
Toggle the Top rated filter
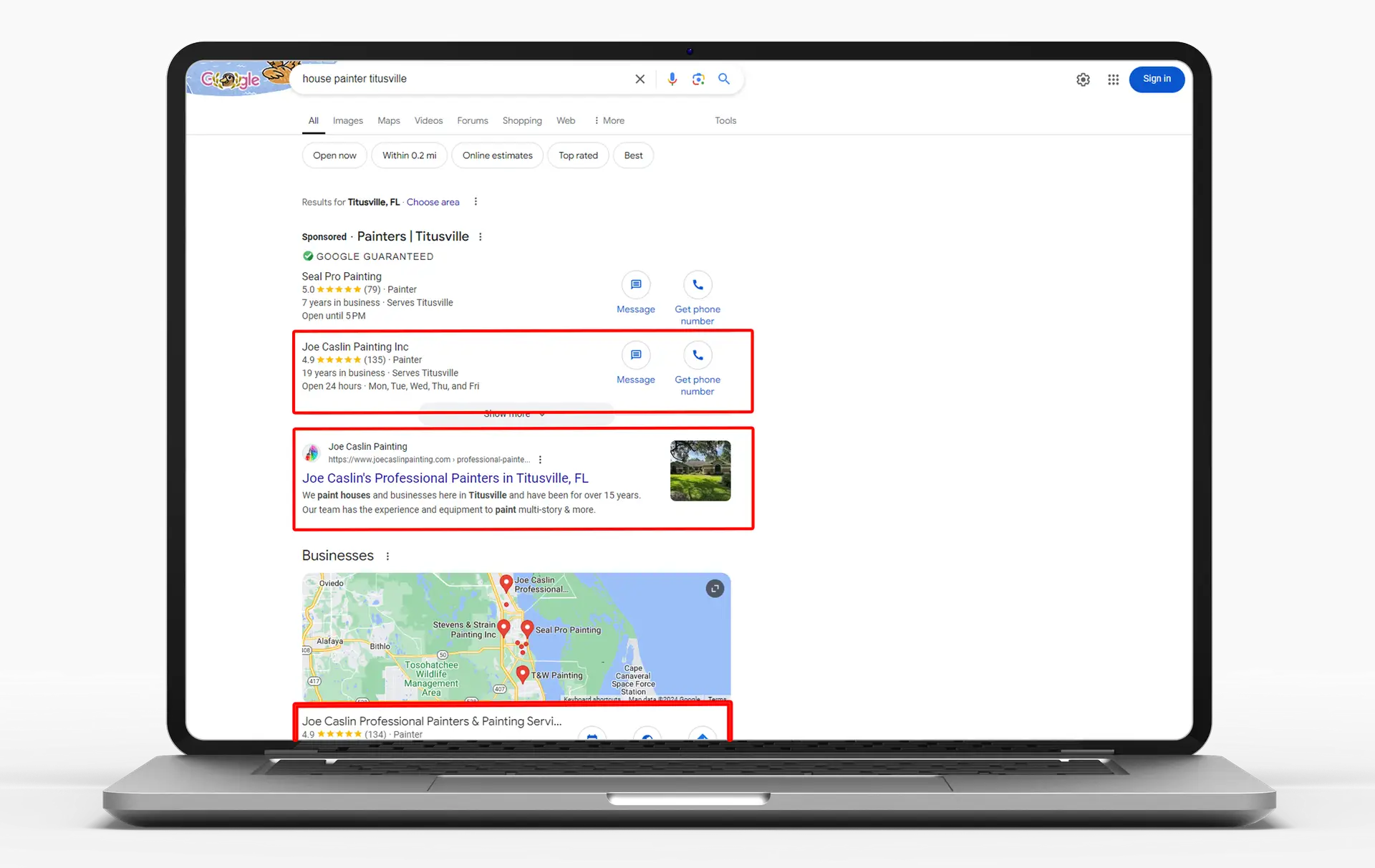(578, 155)
